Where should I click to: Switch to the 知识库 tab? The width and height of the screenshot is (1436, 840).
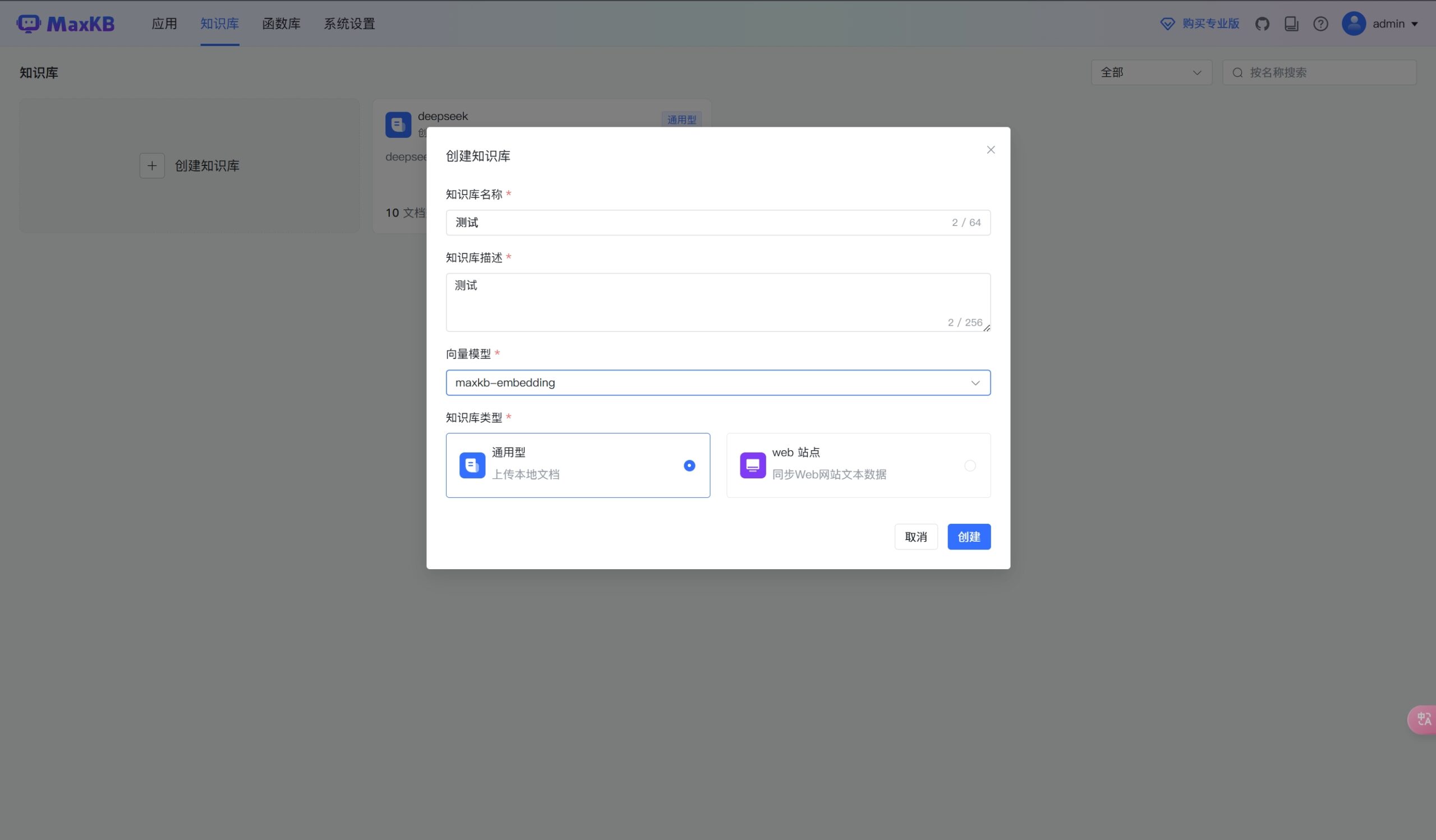coord(219,24)
